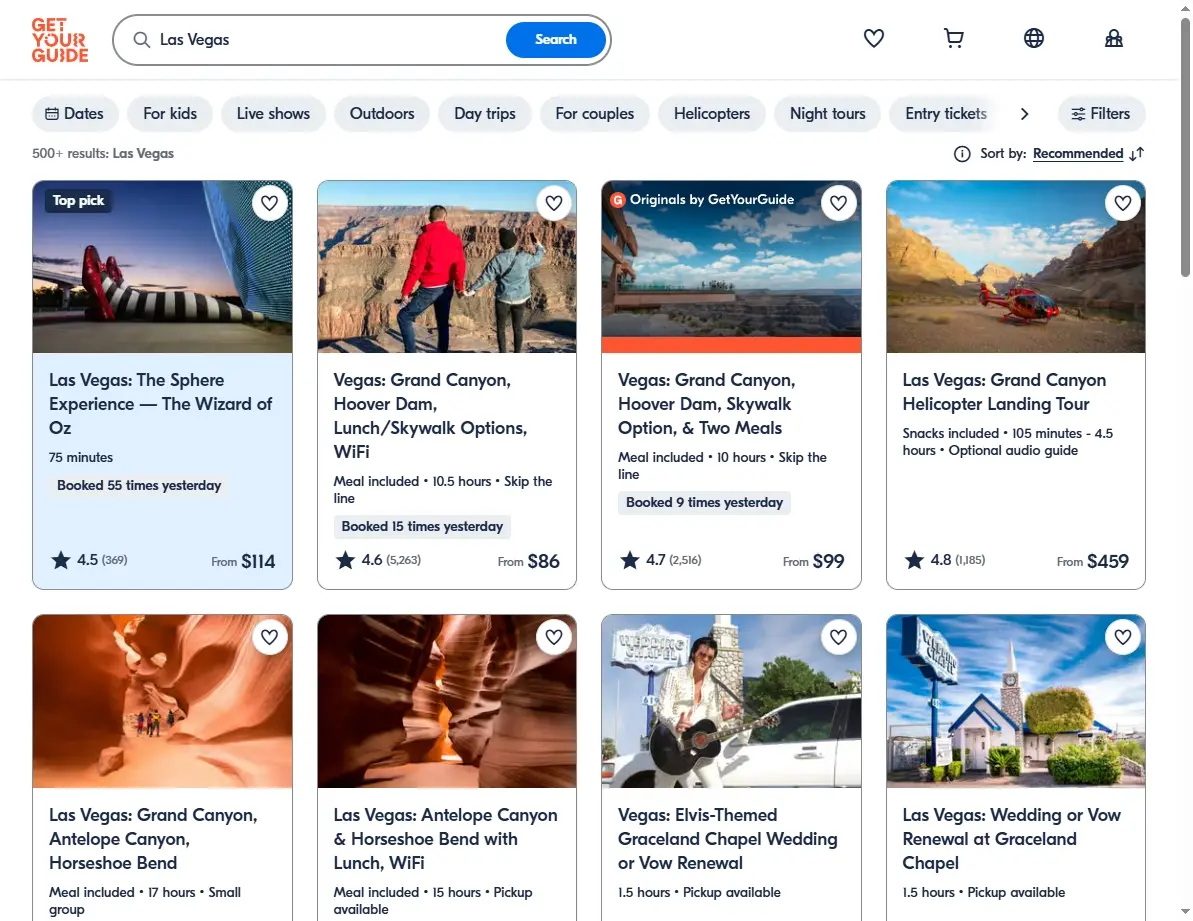Click the Sphere ruby slippers thumbnail
The image size is (1193, 921).
[162, 267]
